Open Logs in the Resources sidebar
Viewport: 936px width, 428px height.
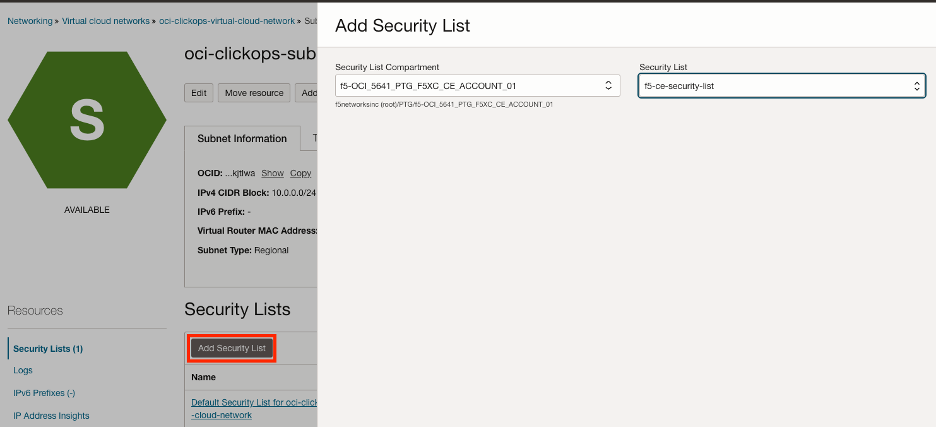23,370
